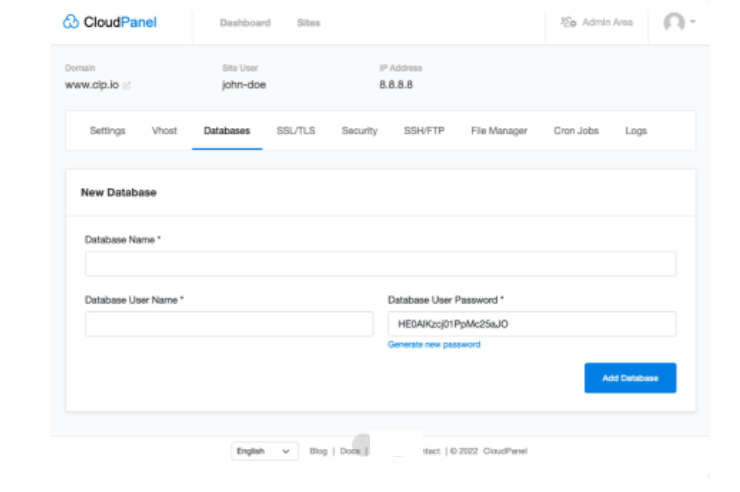The height and width of the screenshot is (492, 740).
Task: Open the SSL/TLS tab
Action: tap(295, 131)
